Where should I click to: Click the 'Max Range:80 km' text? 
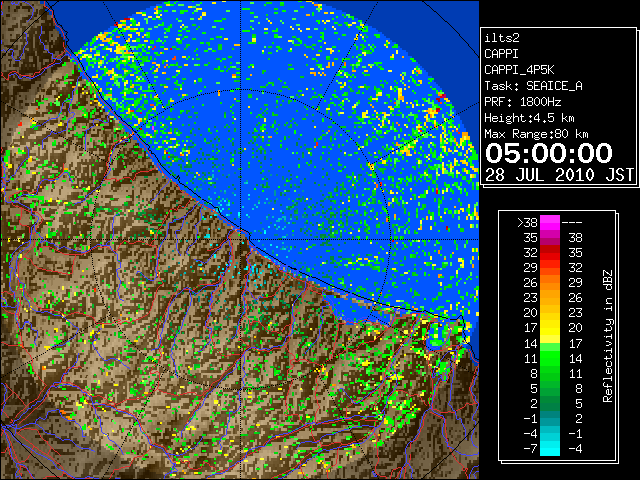pos(536,134)
